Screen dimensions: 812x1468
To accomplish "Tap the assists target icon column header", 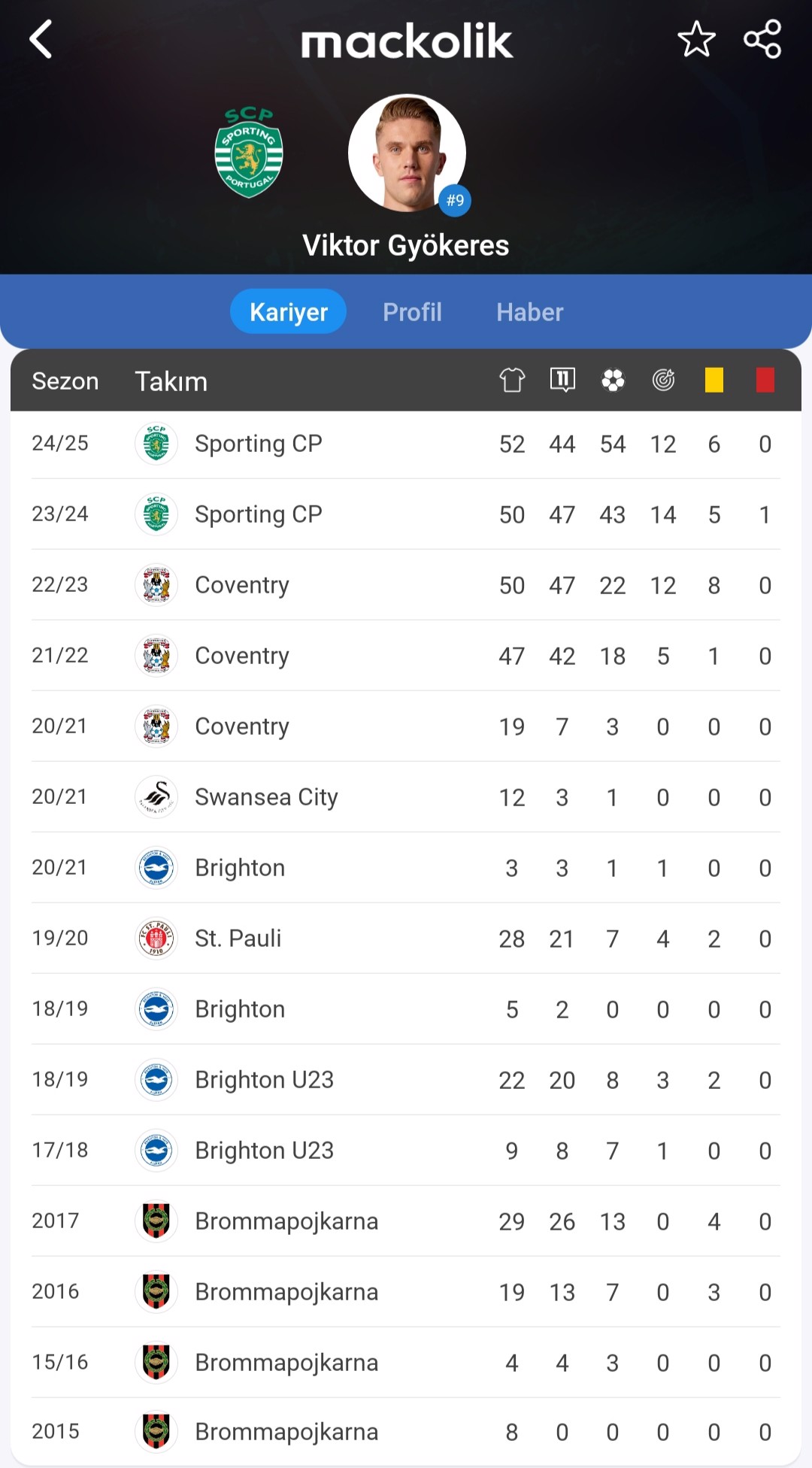I will (663, 380).
